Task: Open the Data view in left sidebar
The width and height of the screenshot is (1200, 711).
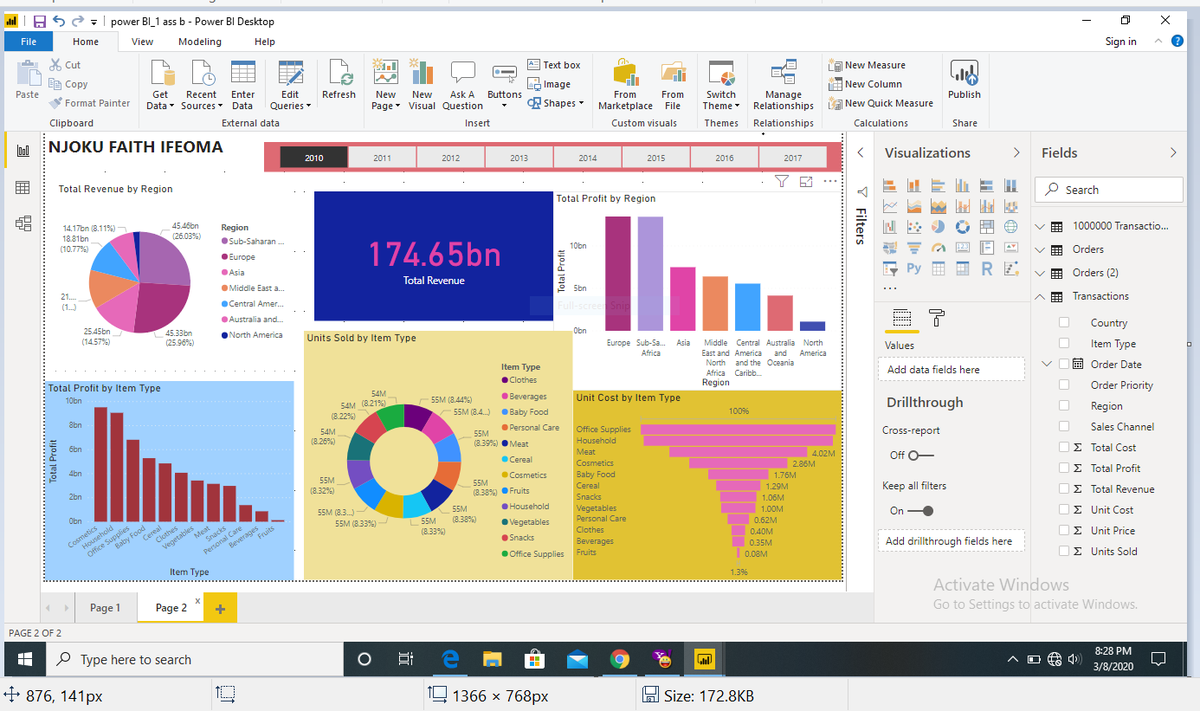Action: 22,189
